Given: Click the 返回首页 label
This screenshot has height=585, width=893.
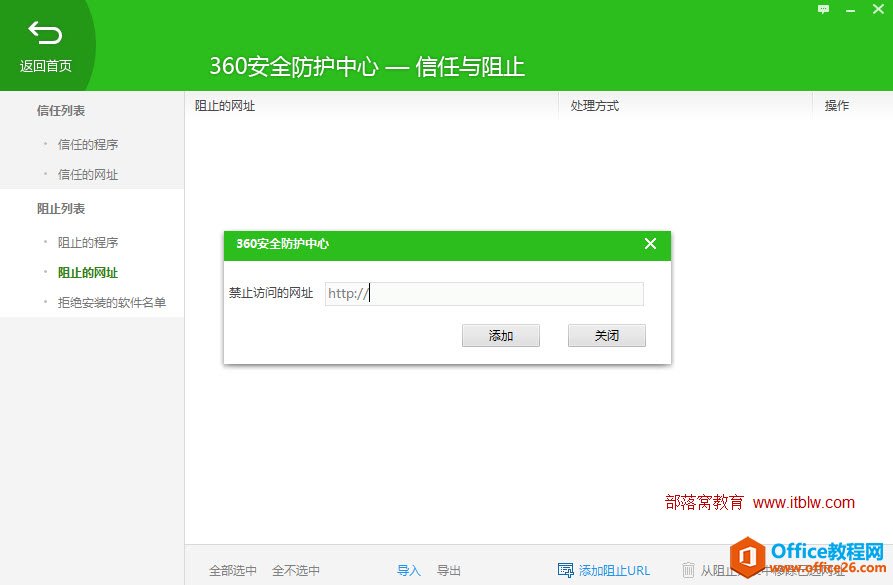Looking at the screenshot, I should click(x=46, y=66).
